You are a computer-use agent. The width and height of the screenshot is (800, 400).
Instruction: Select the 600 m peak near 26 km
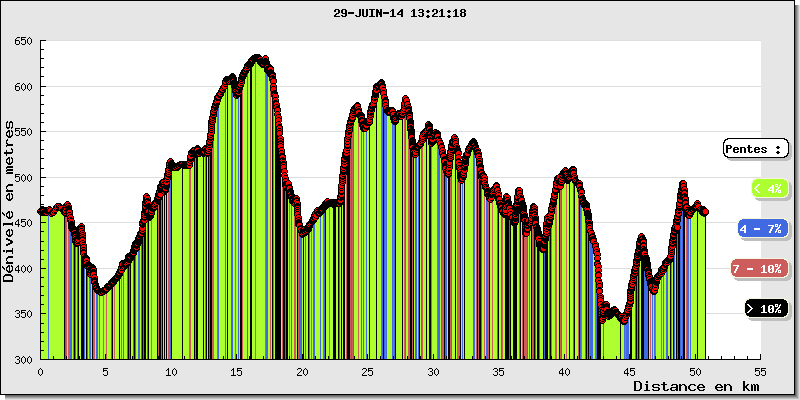tap(380, 85)
